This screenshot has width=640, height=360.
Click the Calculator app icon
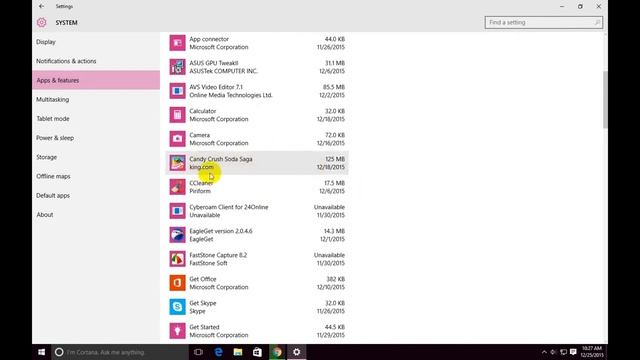click(x=178, y=115)
